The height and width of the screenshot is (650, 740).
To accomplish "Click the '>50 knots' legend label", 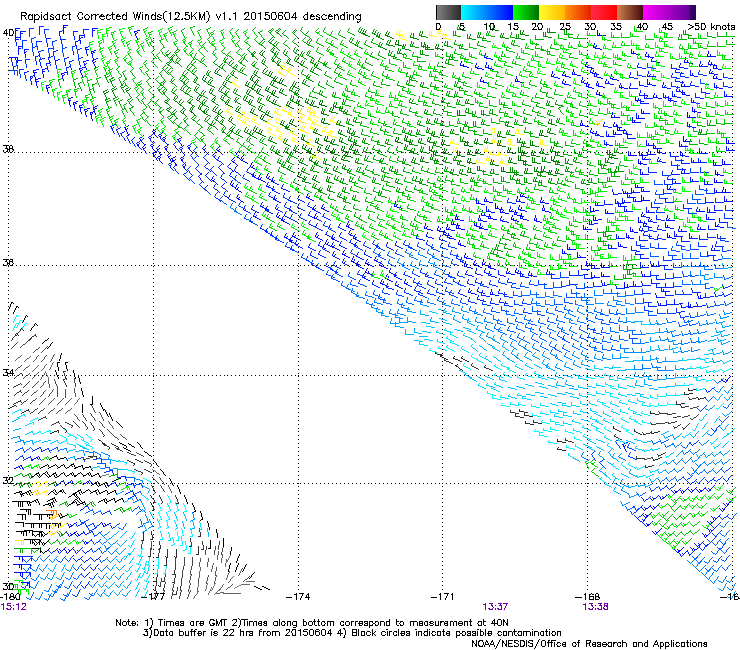I will pyautogui.click(x=711, y=26).
